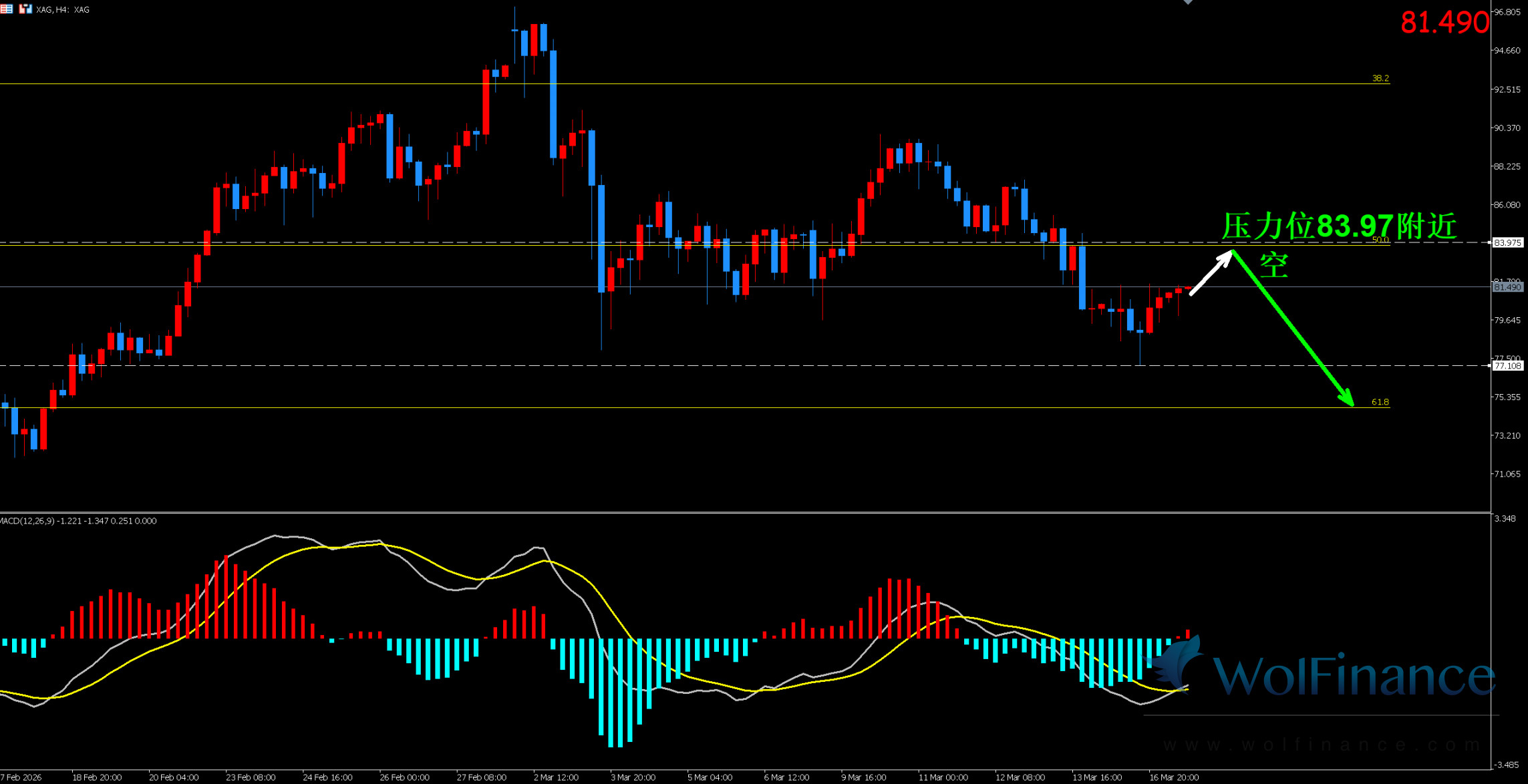Select the 50.0 Fibonacci level label
Viewport: 1528px width, 784px height.
pyautogui.click(x=1380, y=239)
